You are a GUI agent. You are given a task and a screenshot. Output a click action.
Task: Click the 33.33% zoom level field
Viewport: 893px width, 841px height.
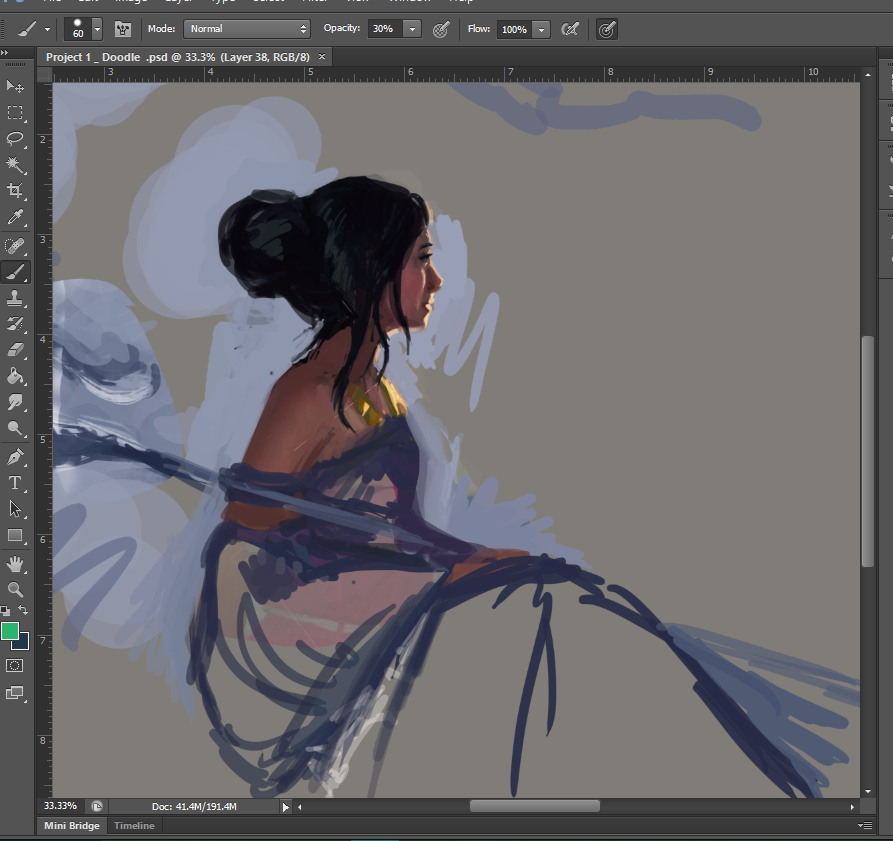(x=60, y=806)
